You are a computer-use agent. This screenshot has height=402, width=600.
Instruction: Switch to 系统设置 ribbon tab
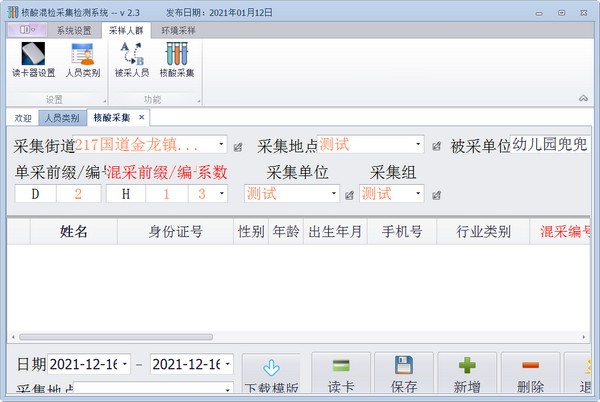tap(79, 30)
